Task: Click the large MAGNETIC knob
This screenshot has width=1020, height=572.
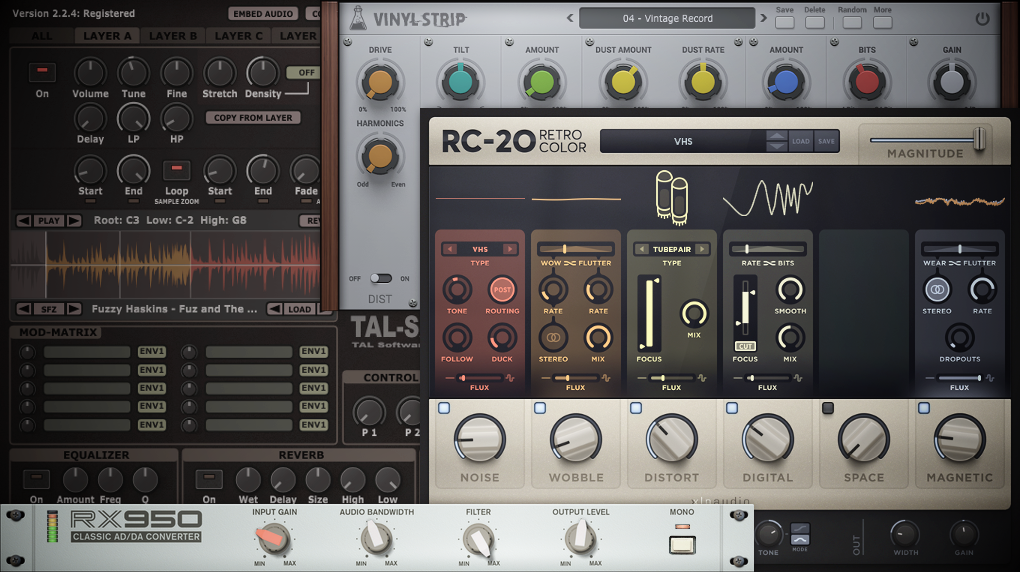Action: pyautogui.click(x=960, y=439)
